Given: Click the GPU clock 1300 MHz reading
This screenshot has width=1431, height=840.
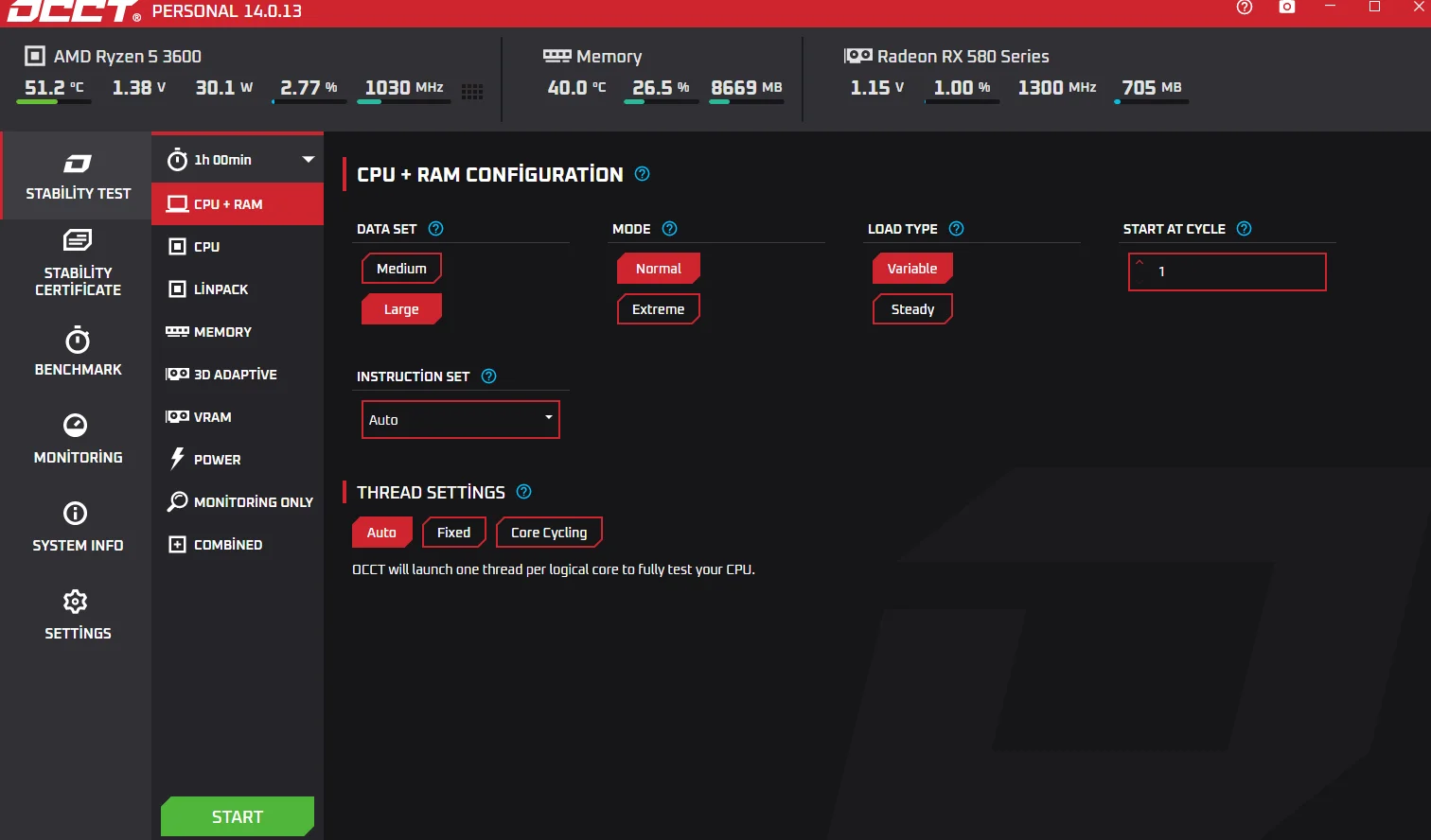Looking at the screenshot, I should [x=1057, y=88].
